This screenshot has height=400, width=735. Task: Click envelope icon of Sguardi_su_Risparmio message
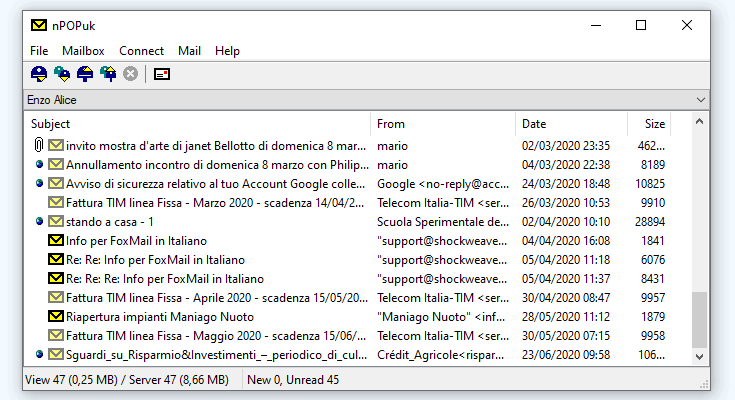coord(56,354)
